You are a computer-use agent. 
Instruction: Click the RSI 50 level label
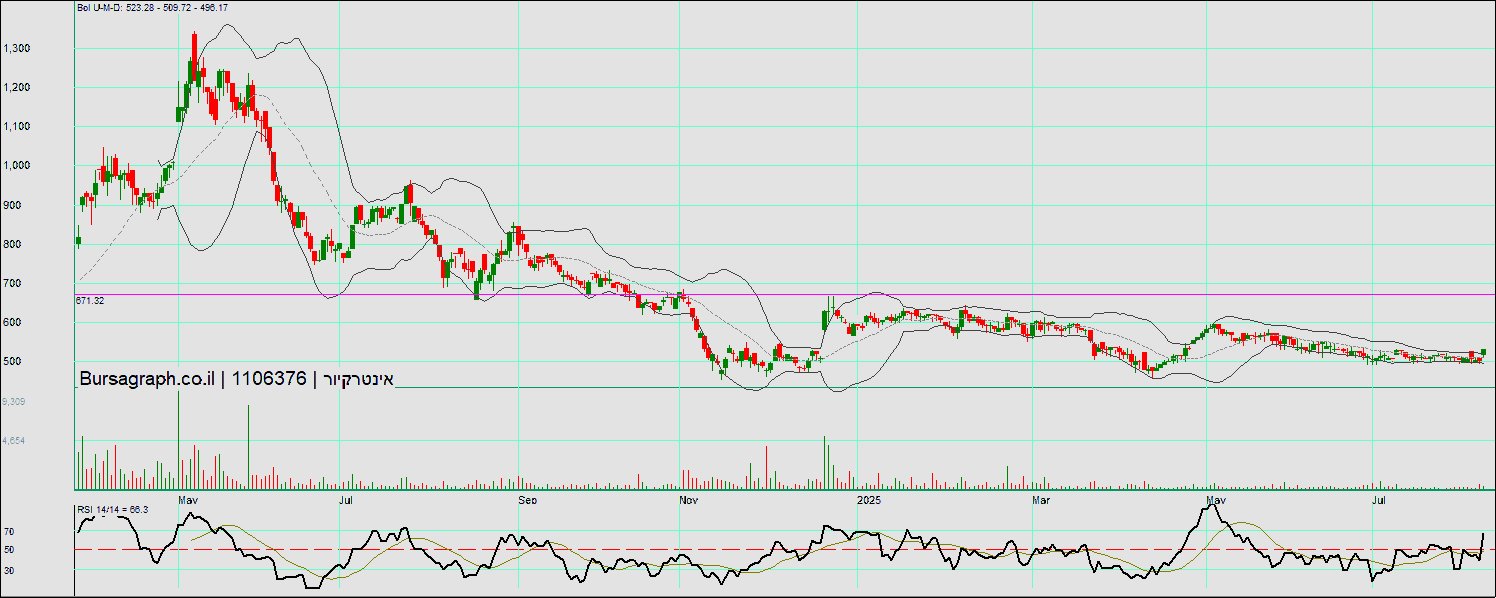click(8, 550)
